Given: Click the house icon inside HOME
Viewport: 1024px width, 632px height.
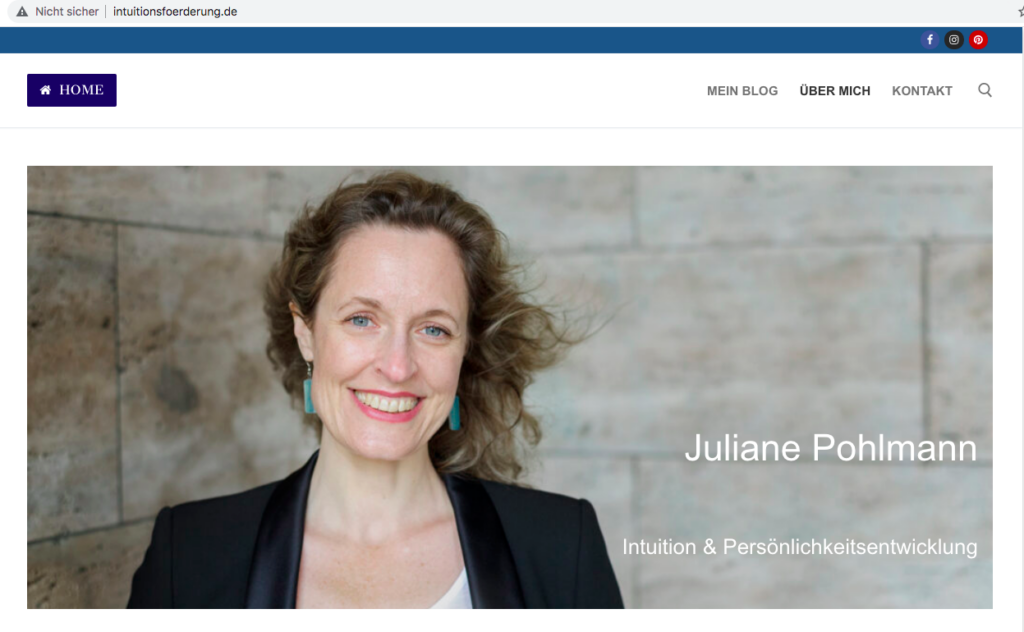Looking at the screenshot, I should (45, 90).
